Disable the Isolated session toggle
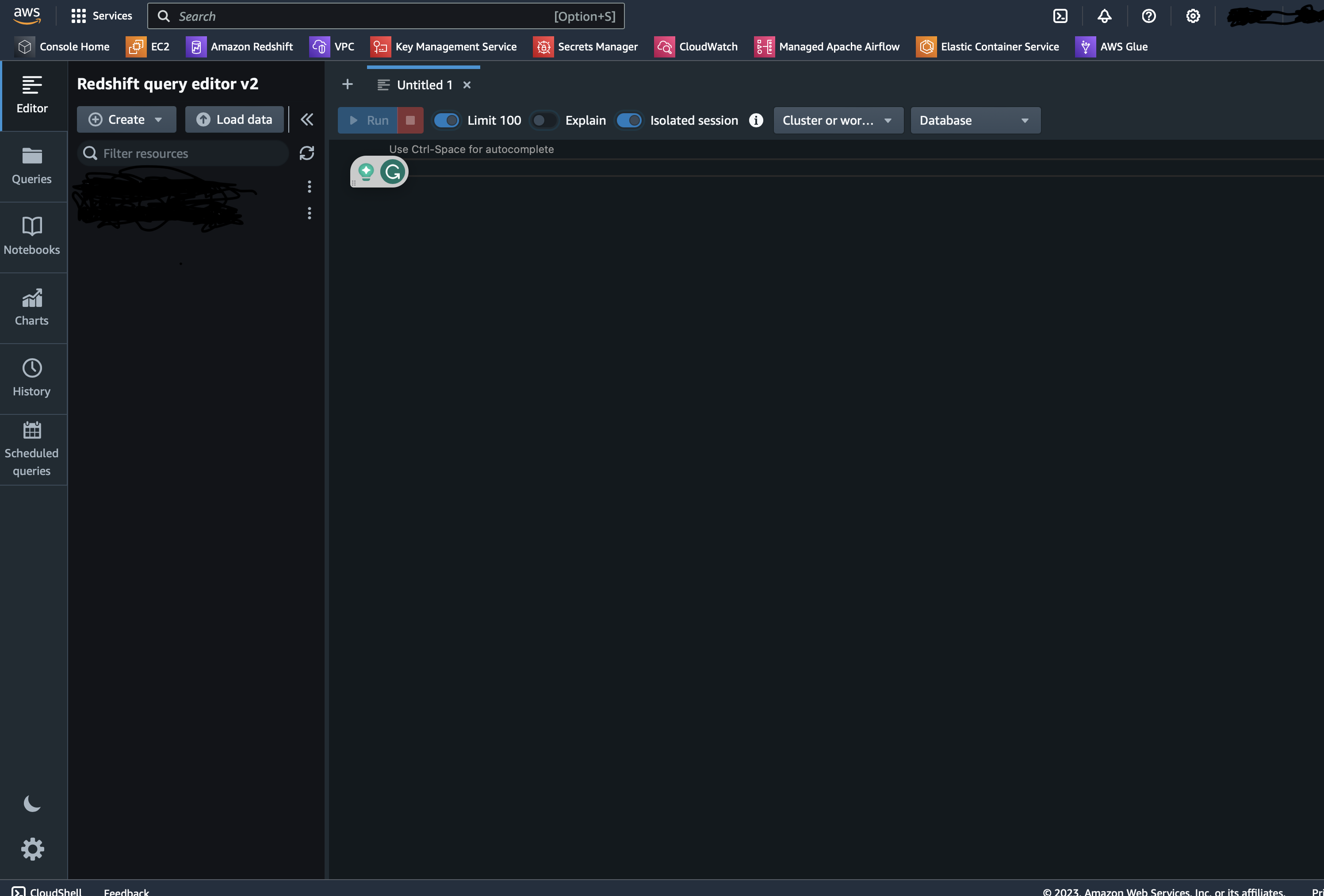 (x=629, y=120)
